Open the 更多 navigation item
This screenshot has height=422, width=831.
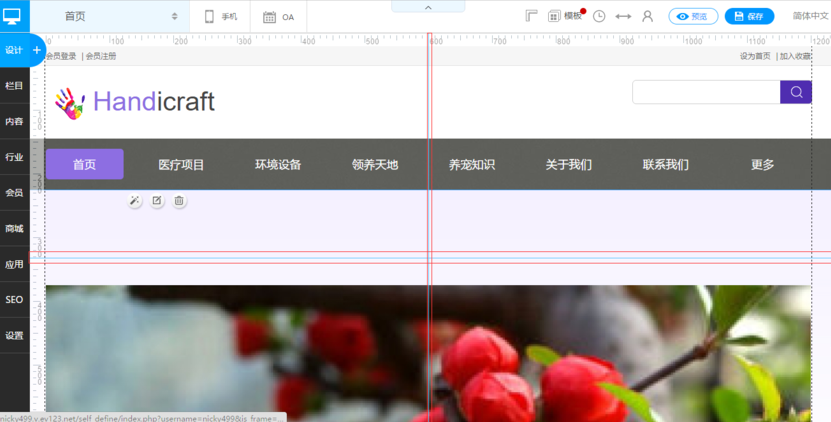763,165
